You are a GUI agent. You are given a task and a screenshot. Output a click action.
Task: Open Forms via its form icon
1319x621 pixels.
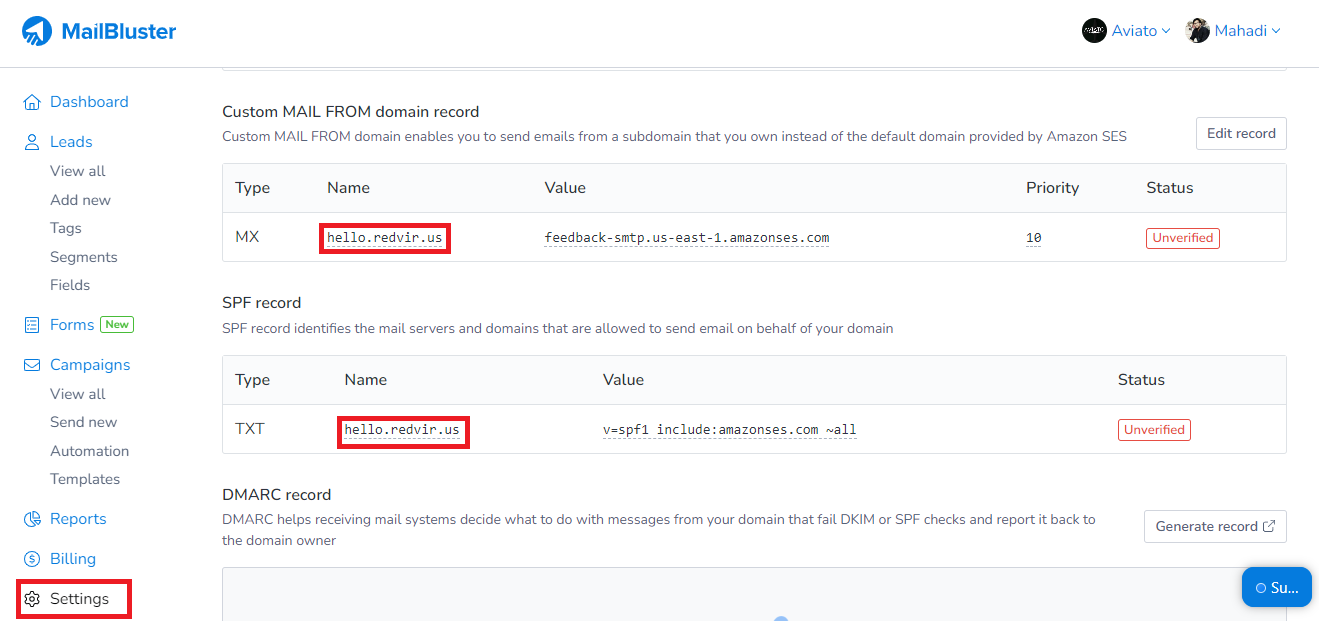(x=30, y=324)
